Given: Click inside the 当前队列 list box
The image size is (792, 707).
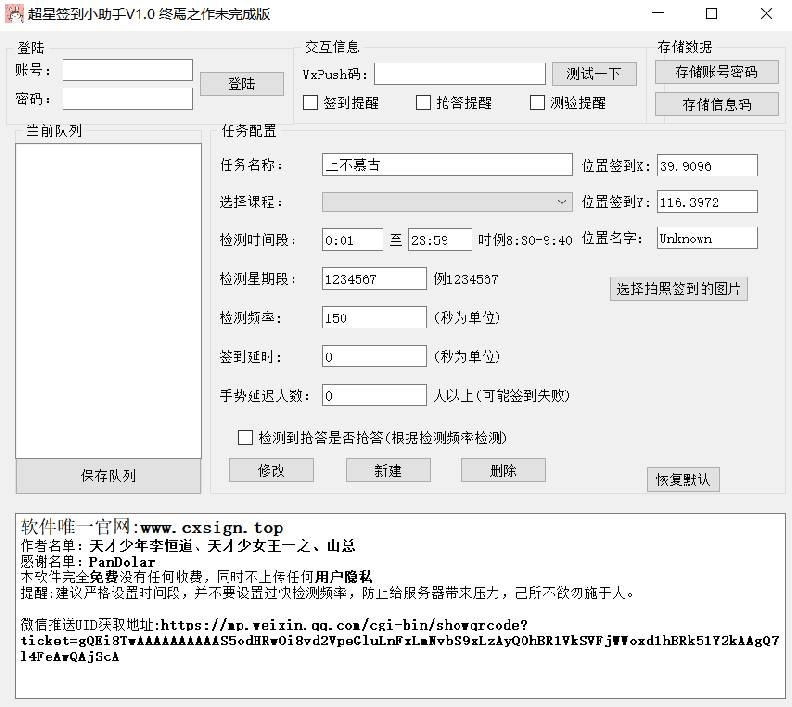Looking at the screenshot, I should 108,301.
